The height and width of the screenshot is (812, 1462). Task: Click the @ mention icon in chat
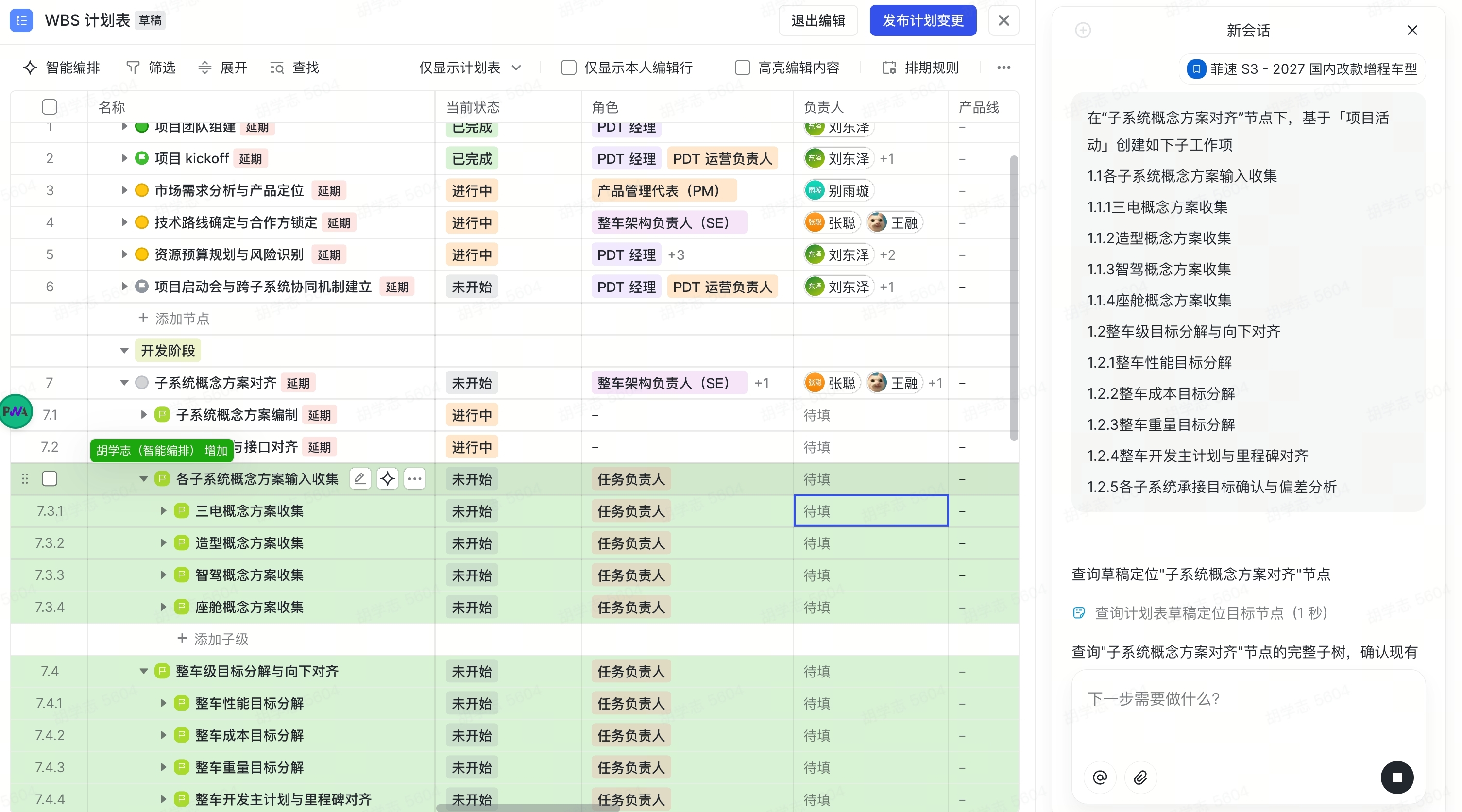point(1100,777)
